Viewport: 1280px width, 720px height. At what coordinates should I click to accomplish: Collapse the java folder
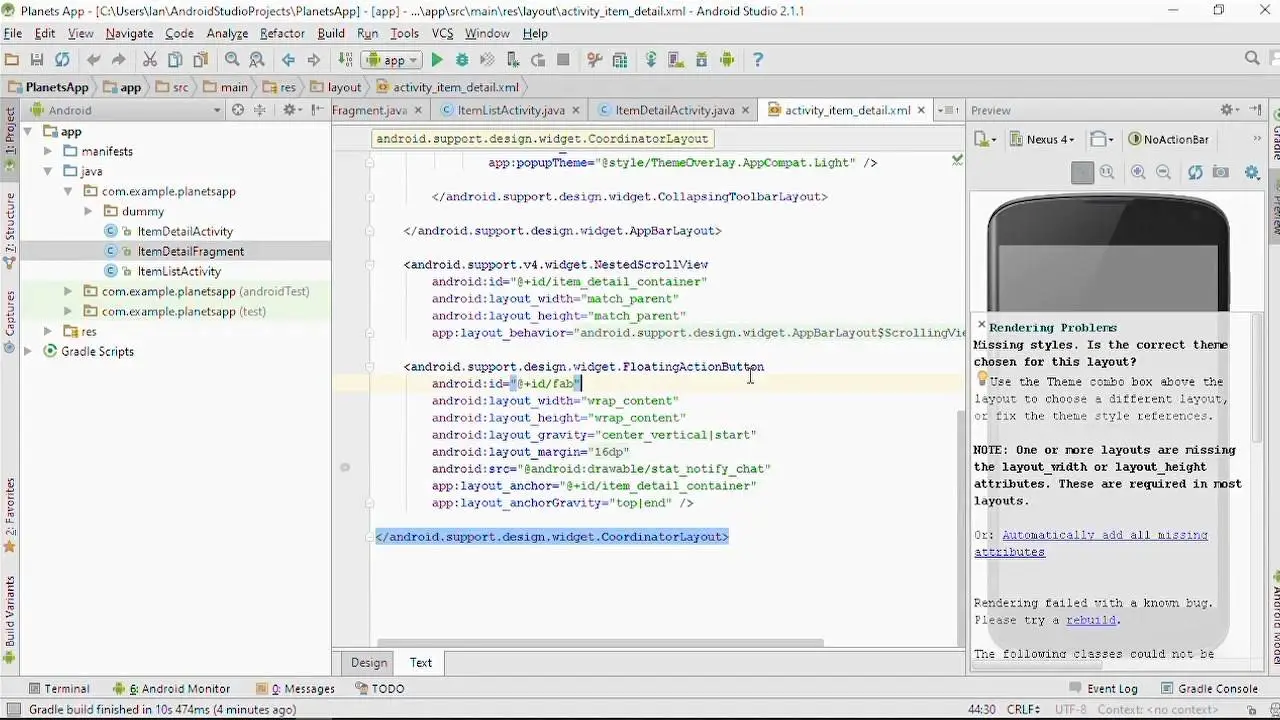tap(48, 171)
